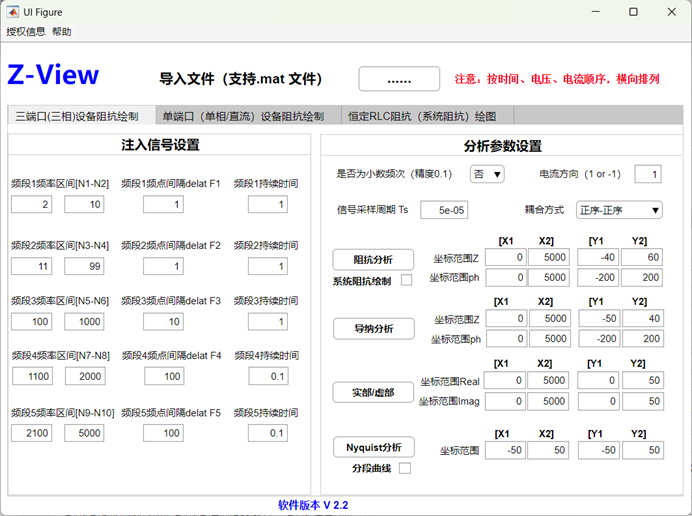
Task: Click 坐标范围Imag Y1 field
Action: 599,401
